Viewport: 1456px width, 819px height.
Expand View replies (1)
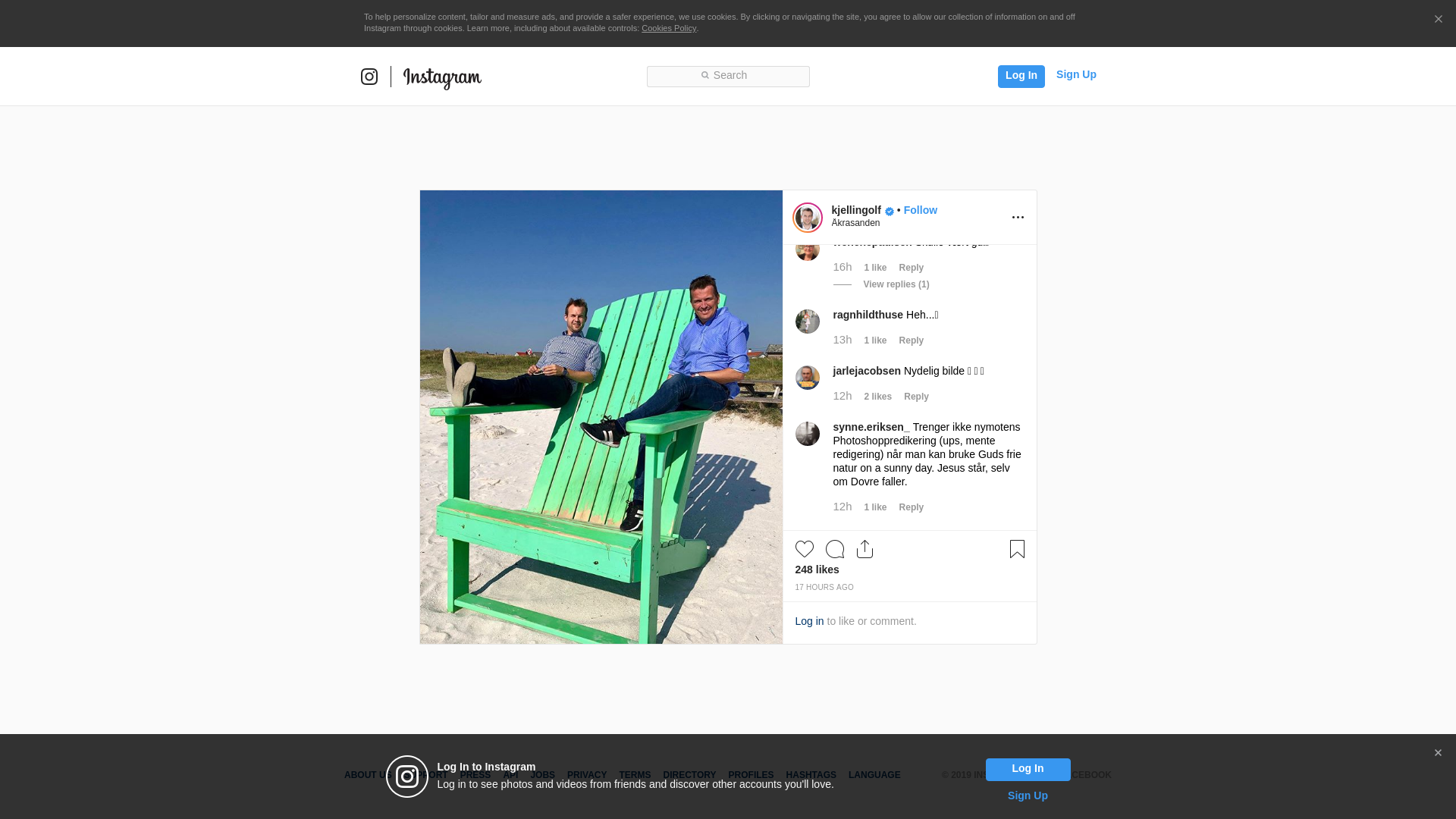(896, 284)
